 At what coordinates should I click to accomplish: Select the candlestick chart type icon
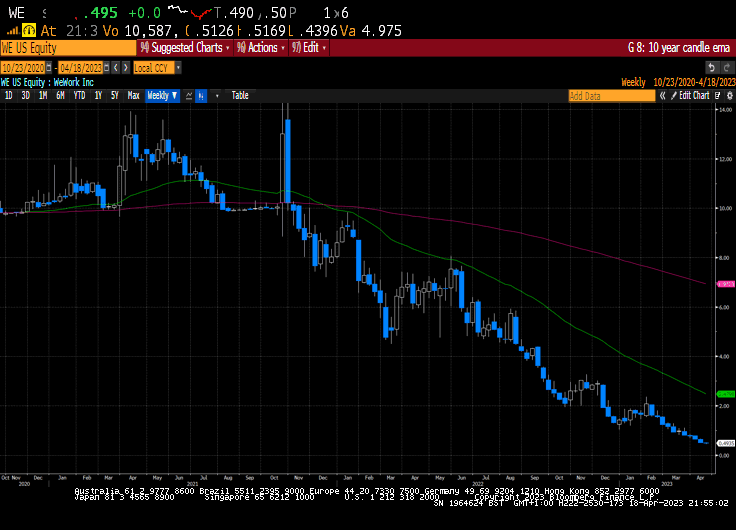coord(201,96)
